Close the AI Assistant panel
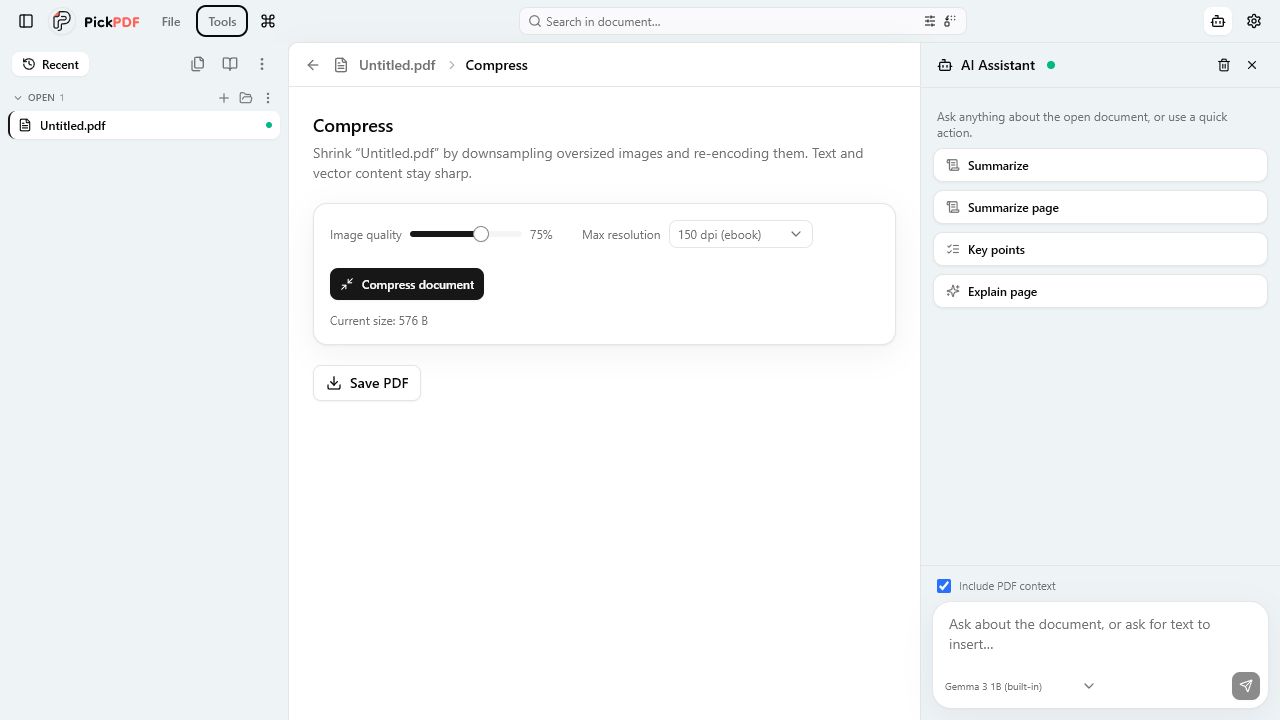1280x720 pixels. 1252,65
